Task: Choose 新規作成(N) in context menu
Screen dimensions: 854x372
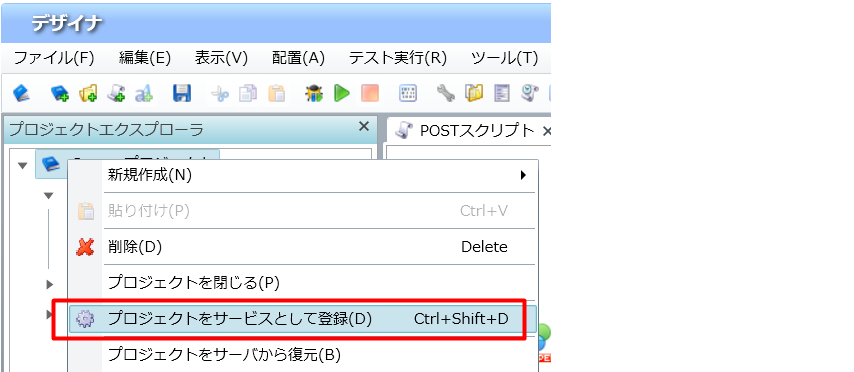Action: [303, 175]
